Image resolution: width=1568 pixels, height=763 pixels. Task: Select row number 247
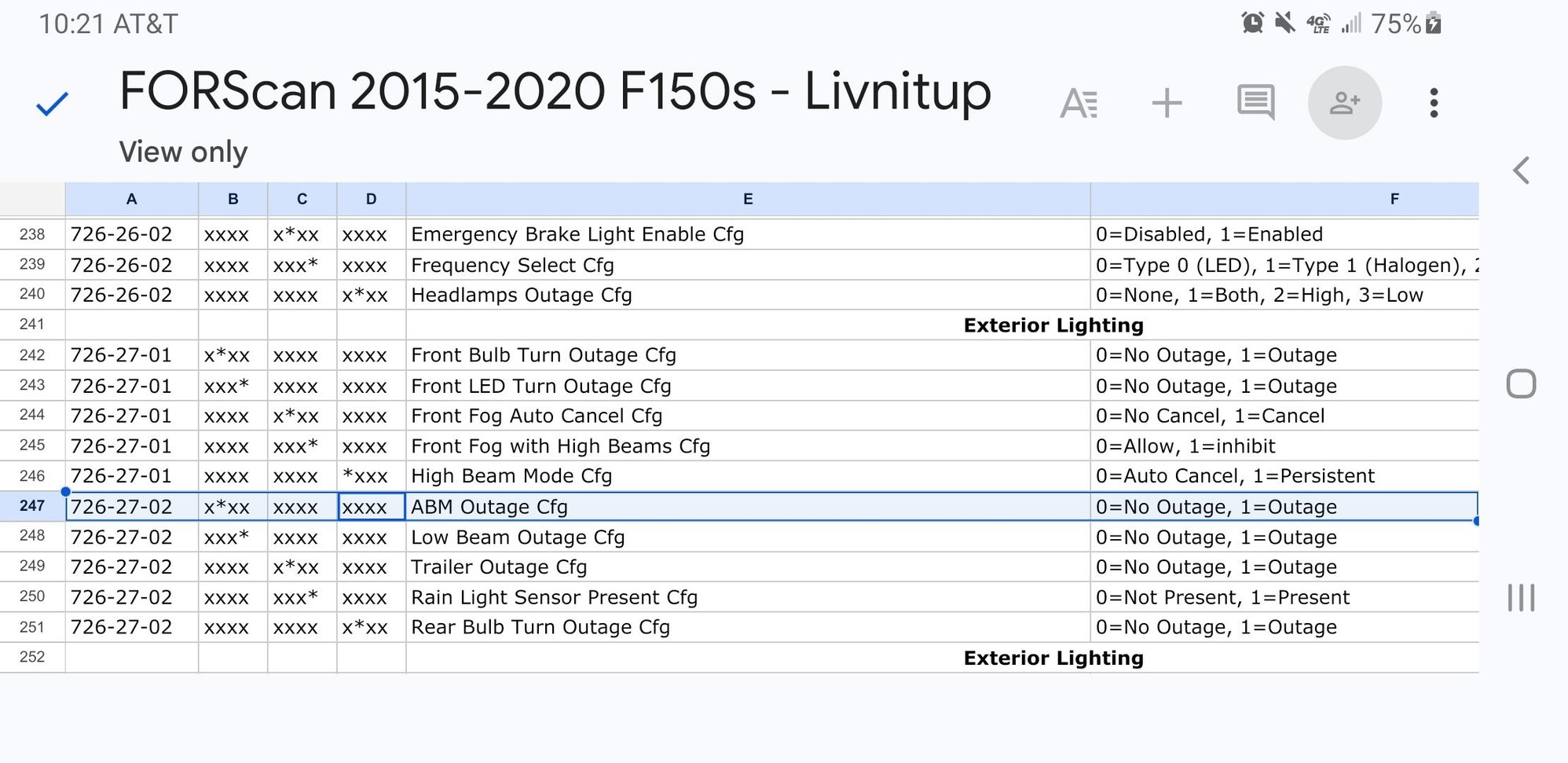[x=32, y=507]
